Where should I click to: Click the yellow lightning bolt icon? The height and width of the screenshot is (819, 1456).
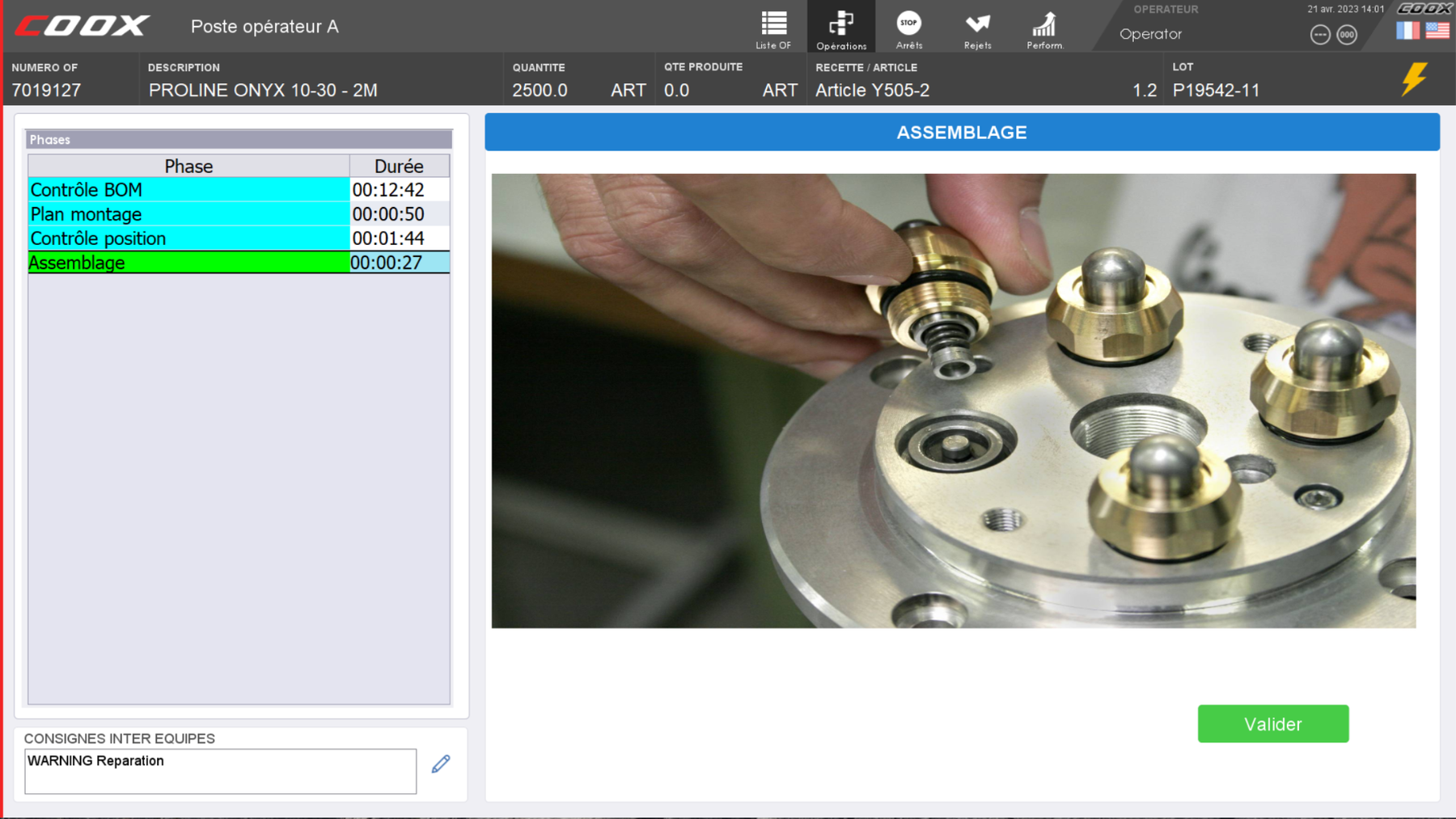pyautogui.click(x=1414, y=79)
